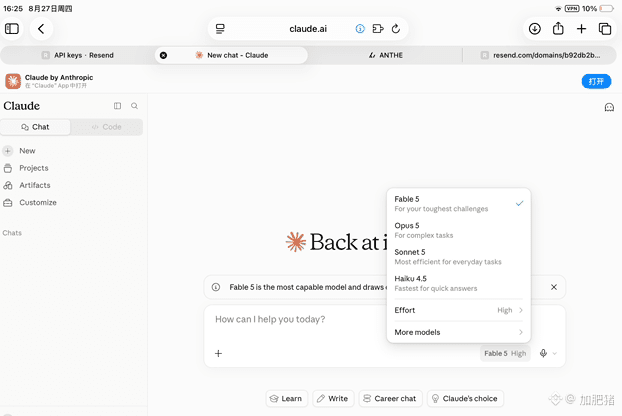Start voice input with the microphone
The height and width of the screenshot is (416, 622).
[x=543, y=353]
